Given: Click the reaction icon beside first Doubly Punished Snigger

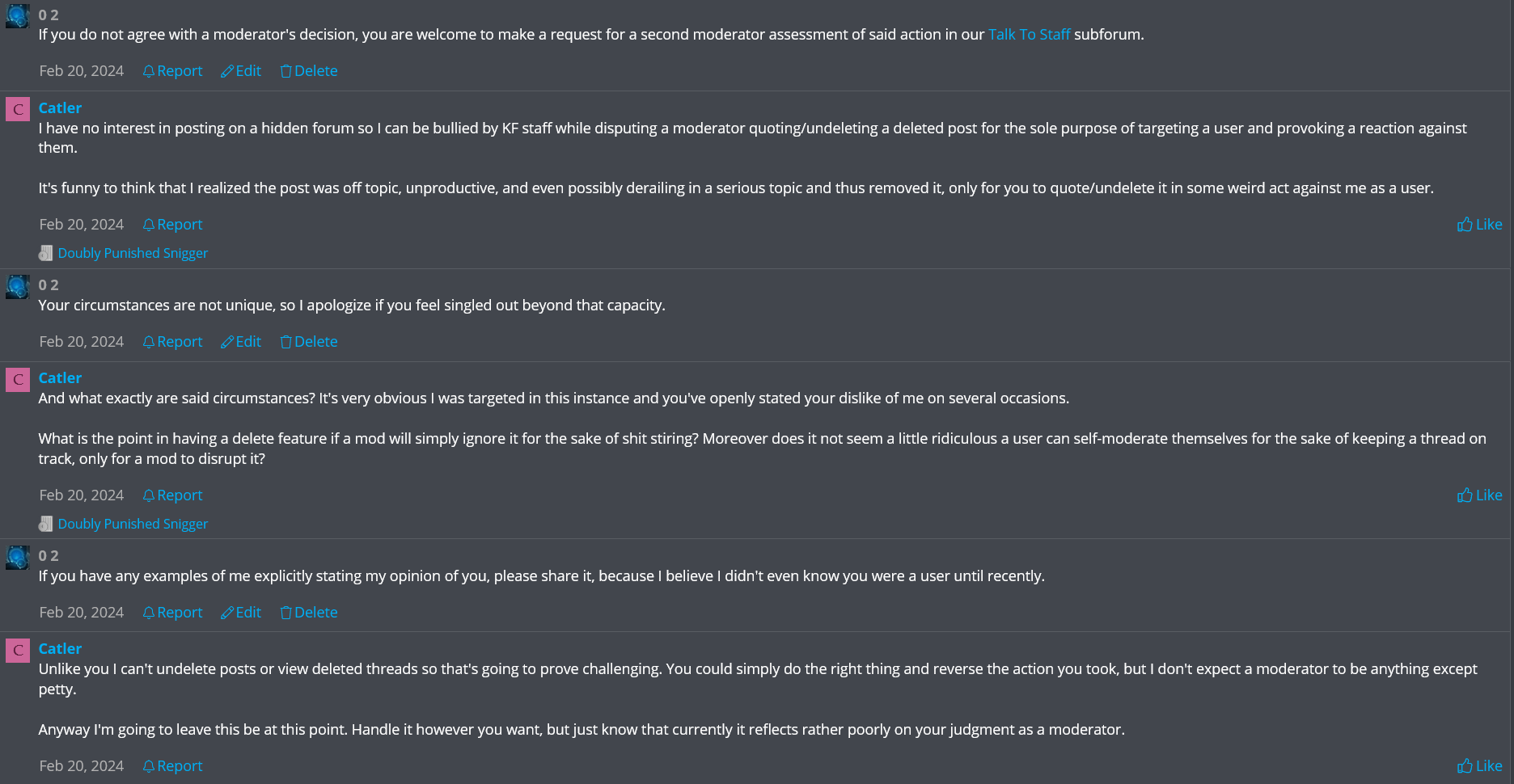Looking at the screenshot, I should point(46,253).
